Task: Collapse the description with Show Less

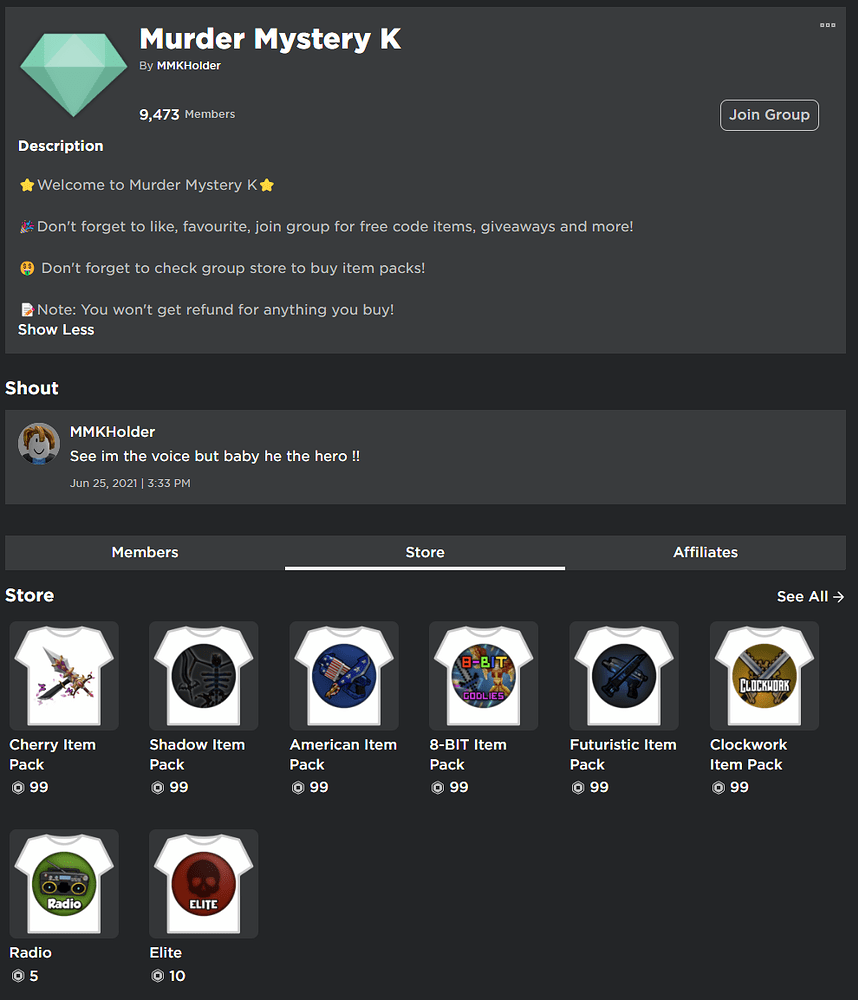Action: [55, 329]
